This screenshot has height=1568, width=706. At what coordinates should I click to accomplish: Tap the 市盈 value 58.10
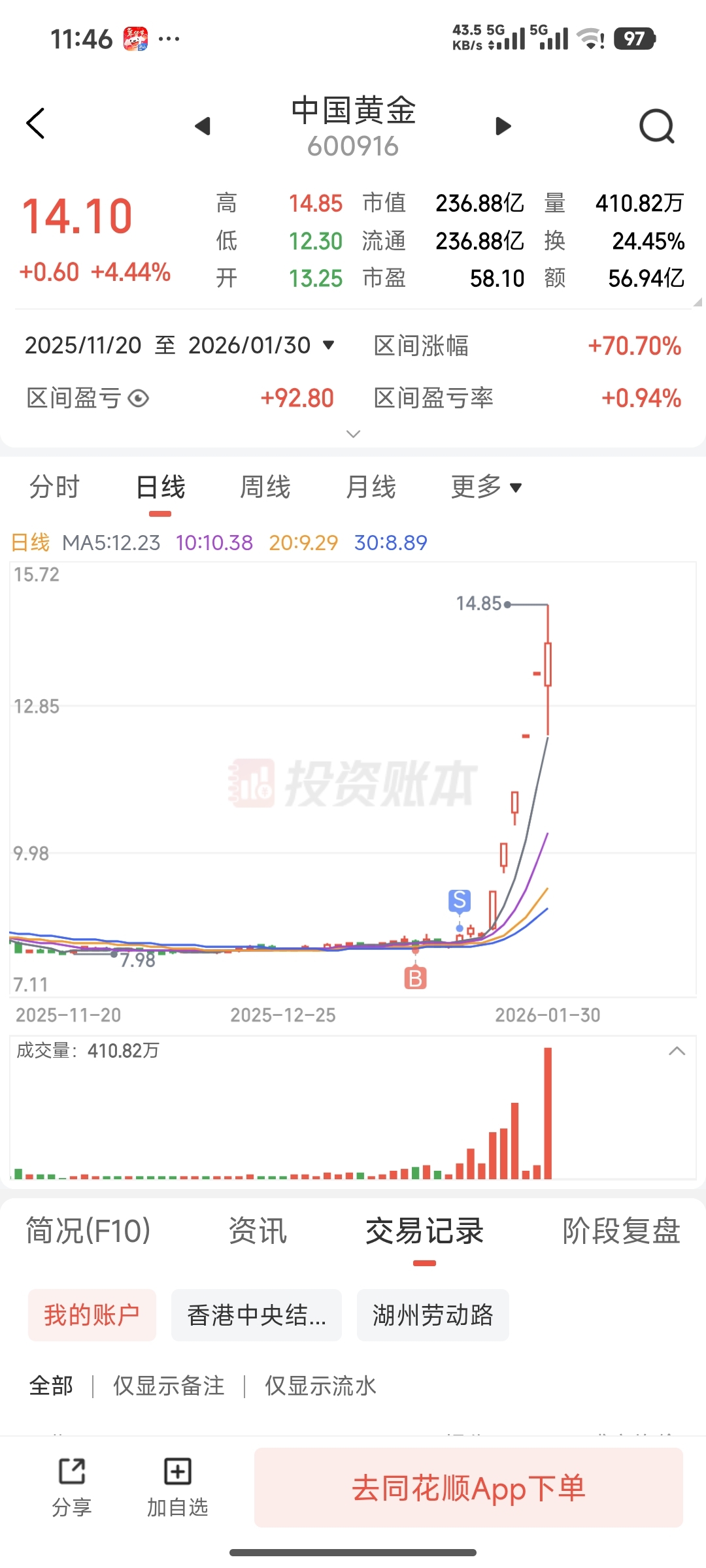[x=497, y=278]
